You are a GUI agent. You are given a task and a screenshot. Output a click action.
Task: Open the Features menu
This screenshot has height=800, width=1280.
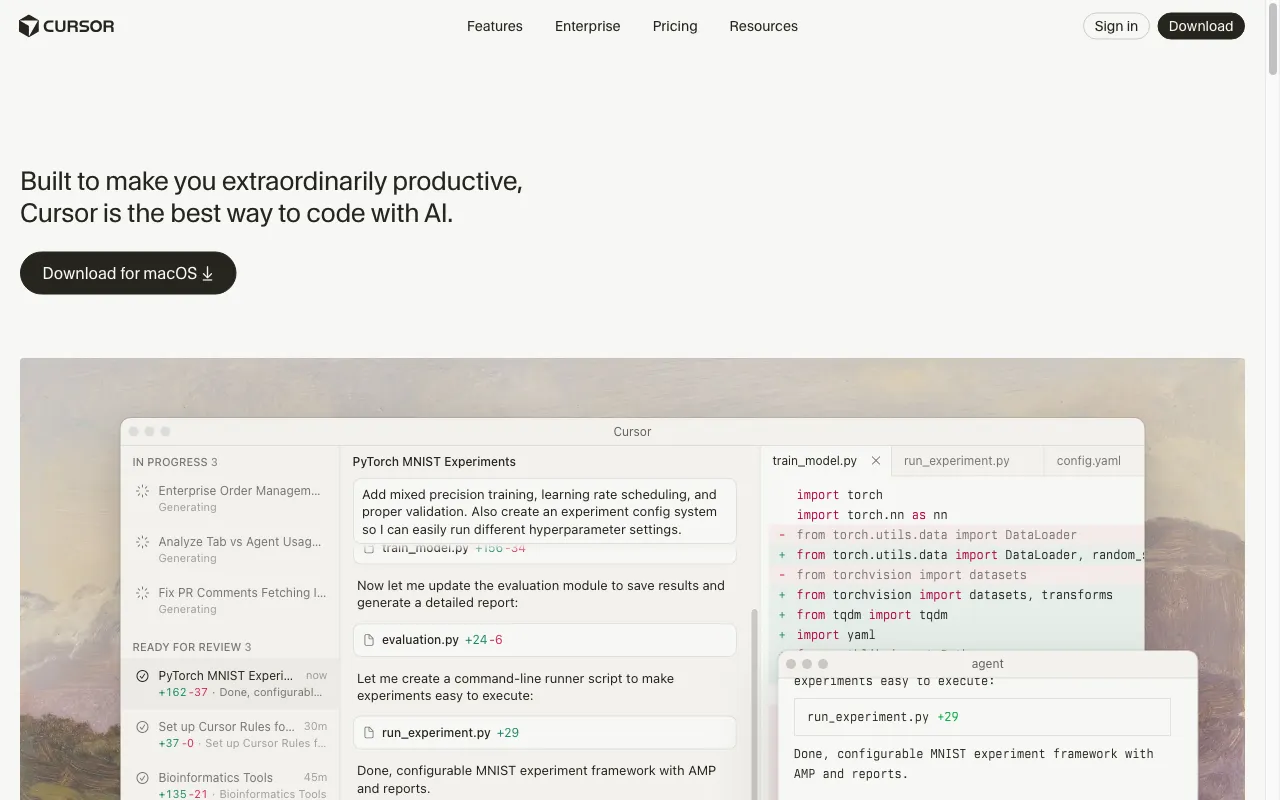(x=495, y=26)
